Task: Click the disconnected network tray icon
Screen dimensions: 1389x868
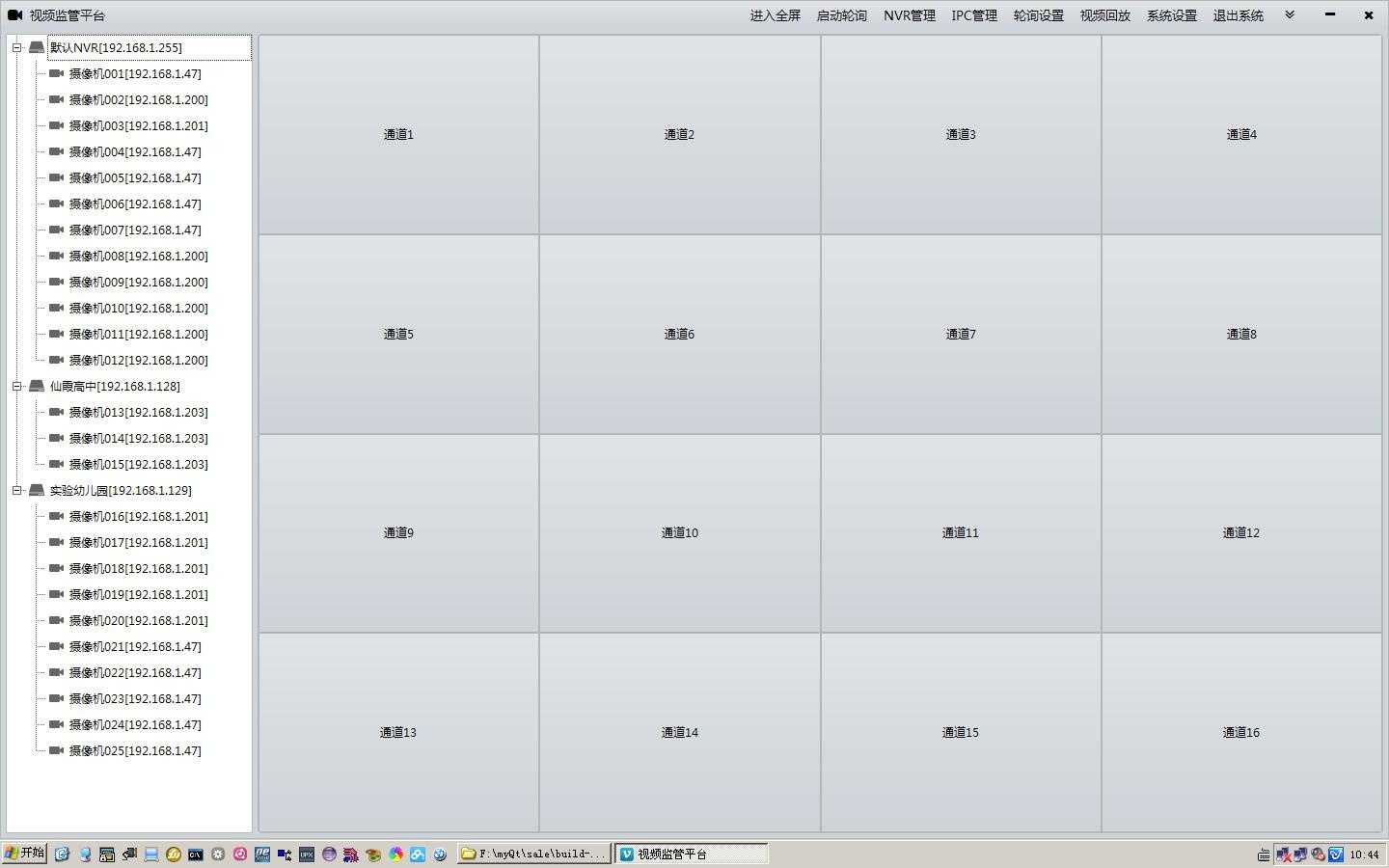Action: click(1284, 854)
